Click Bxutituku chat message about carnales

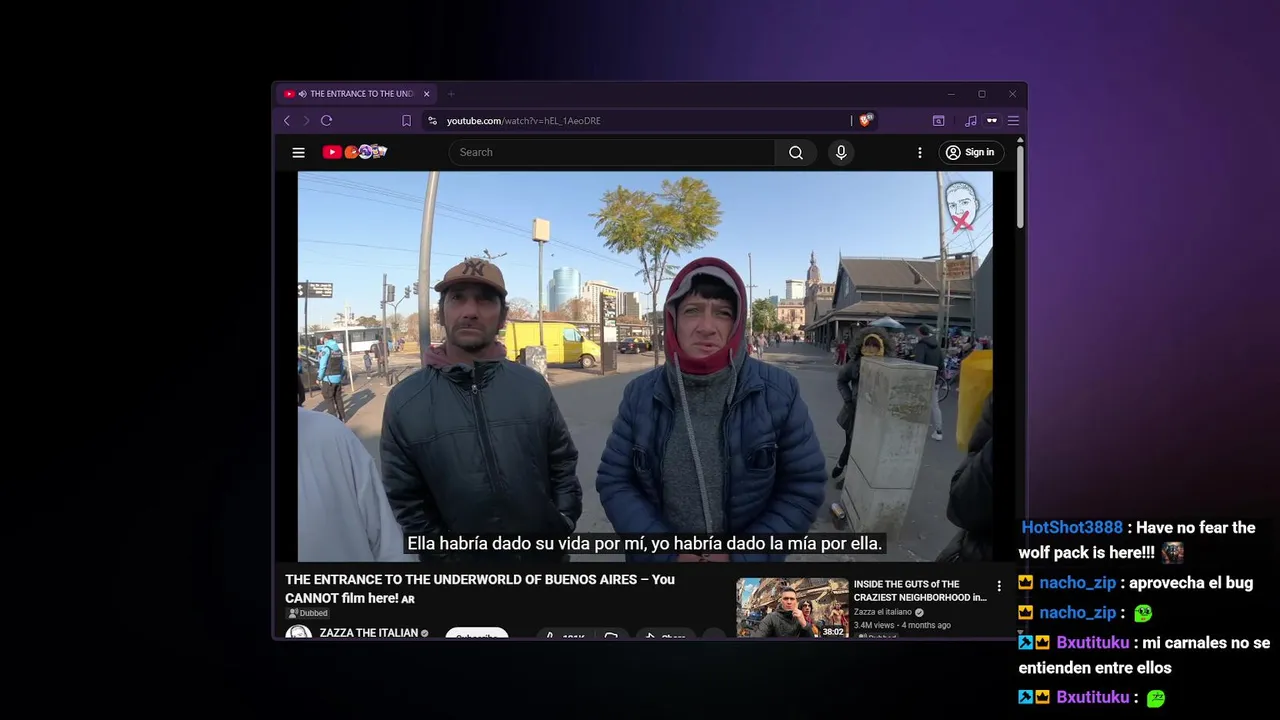1145,655
